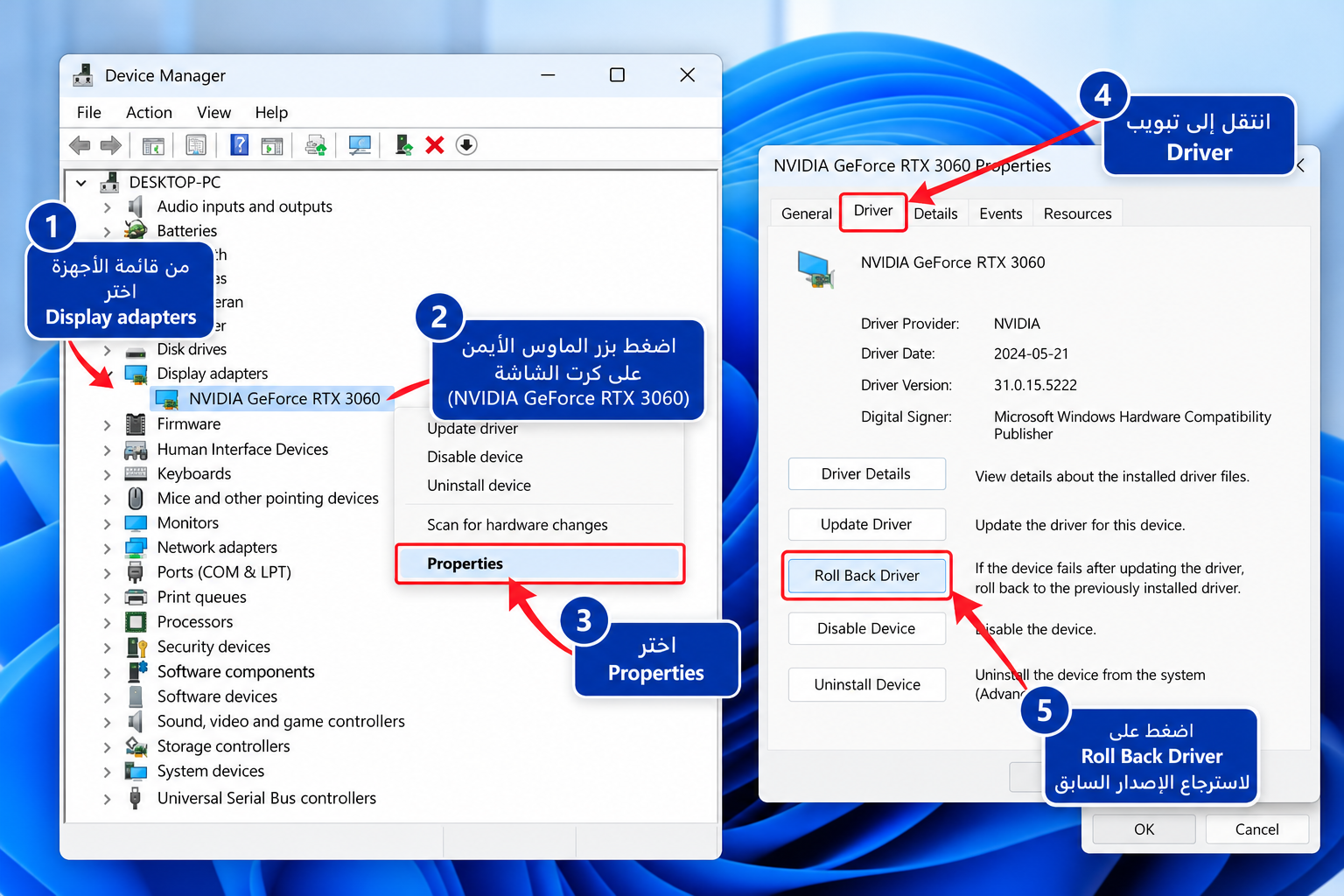Click the printer icon beside Print queues

[x=136, y=598]
